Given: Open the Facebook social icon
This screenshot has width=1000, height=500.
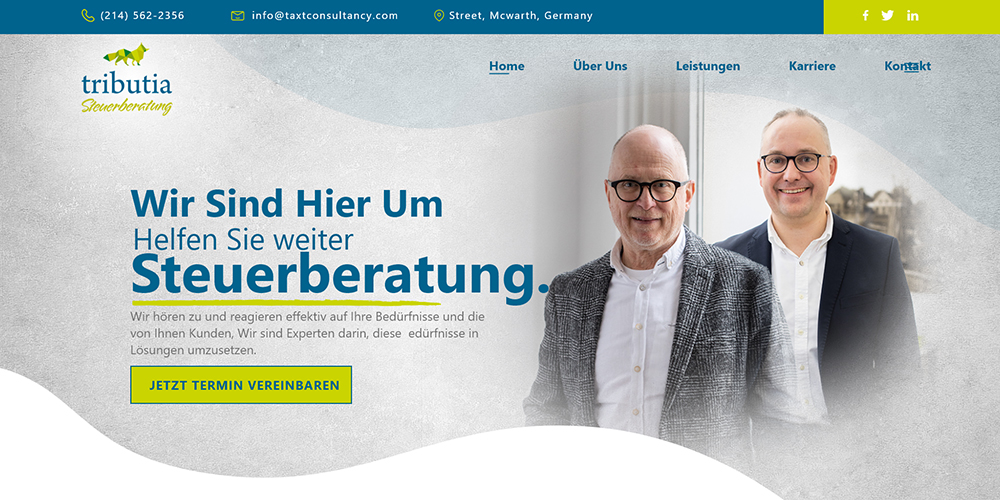Looking at the screenshot, I should click(865, 16).
